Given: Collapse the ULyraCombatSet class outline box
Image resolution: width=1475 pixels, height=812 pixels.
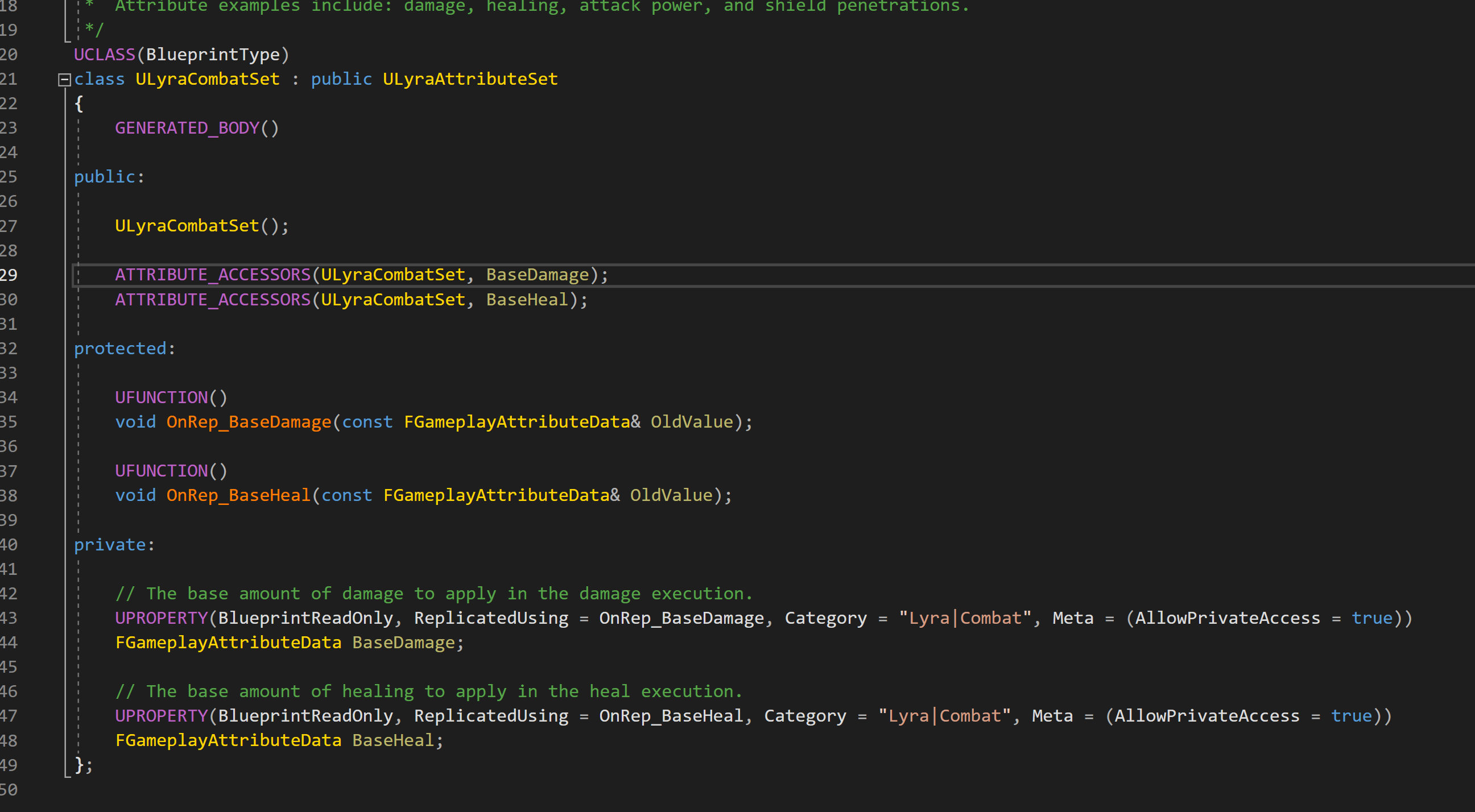Looking at the screenshot, I should point(65,80).
